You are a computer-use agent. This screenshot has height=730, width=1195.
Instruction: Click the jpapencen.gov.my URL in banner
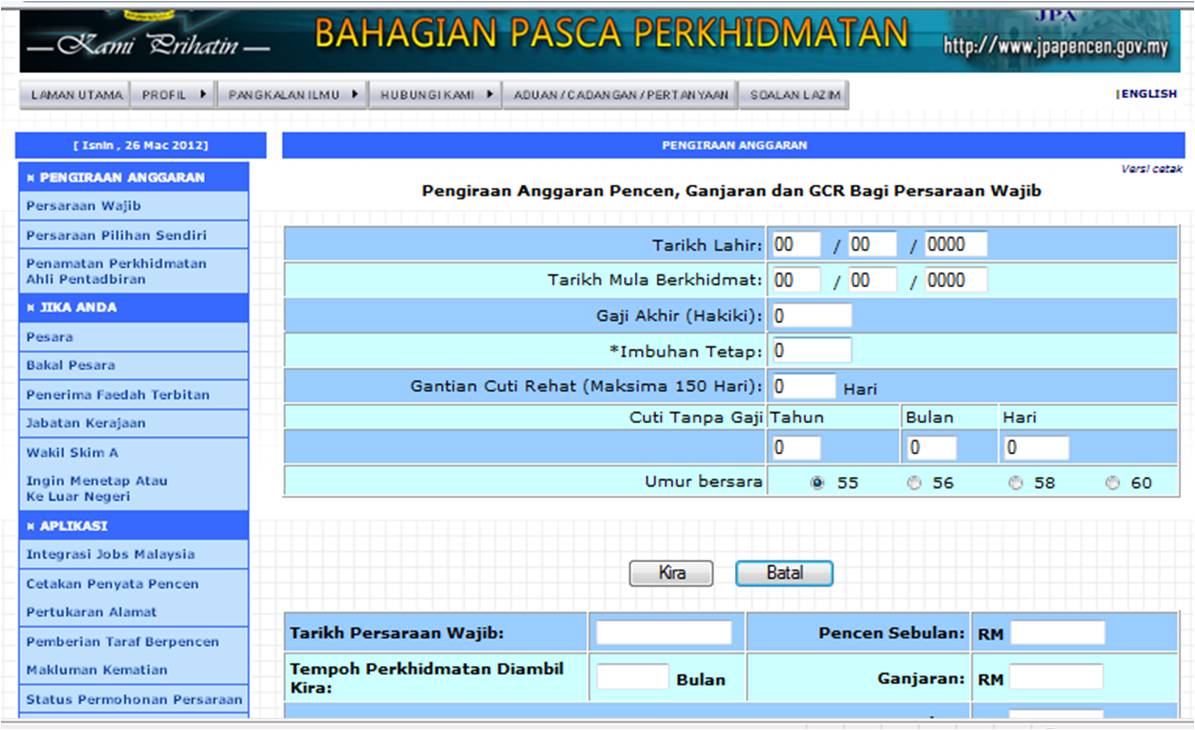[x=1056, y=46]
